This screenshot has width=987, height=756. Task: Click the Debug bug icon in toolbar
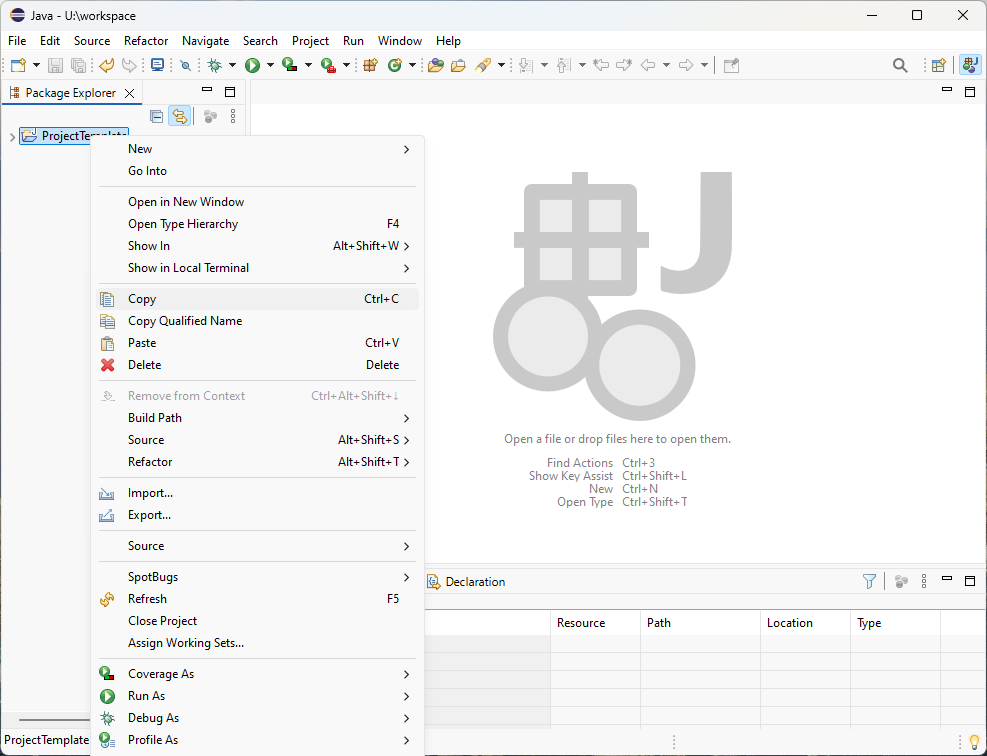click(x=214, y=66)
